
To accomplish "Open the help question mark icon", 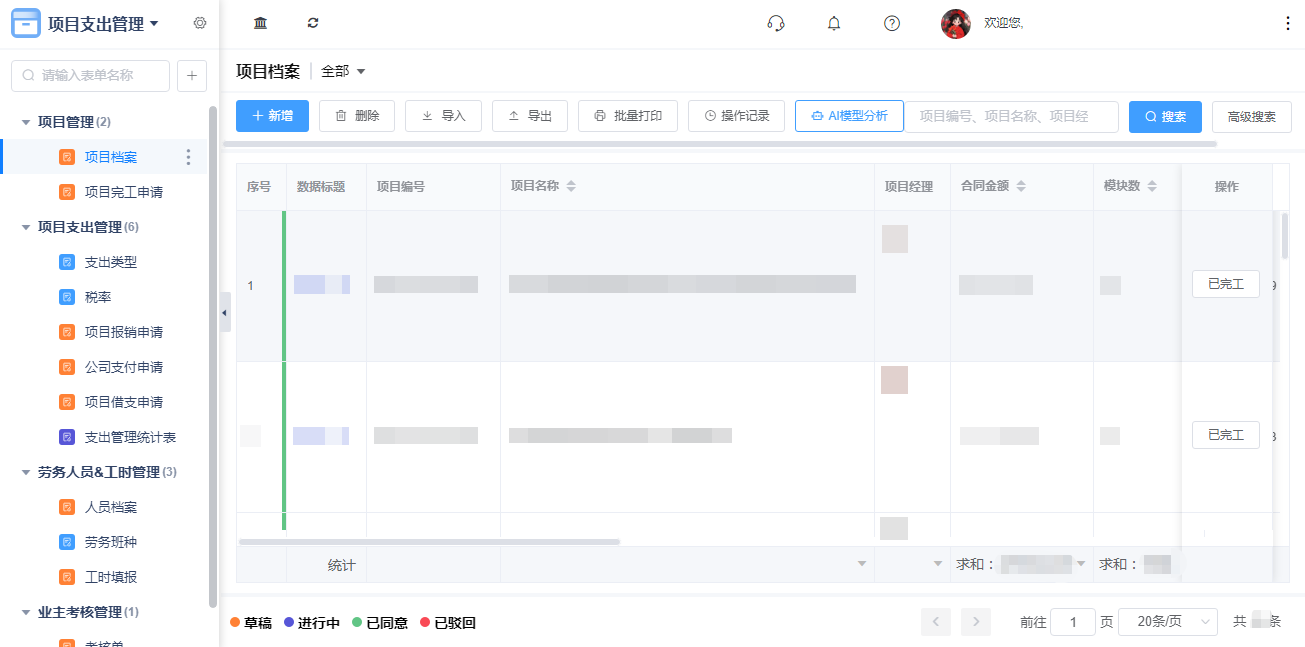I will (x=892, y=23).
